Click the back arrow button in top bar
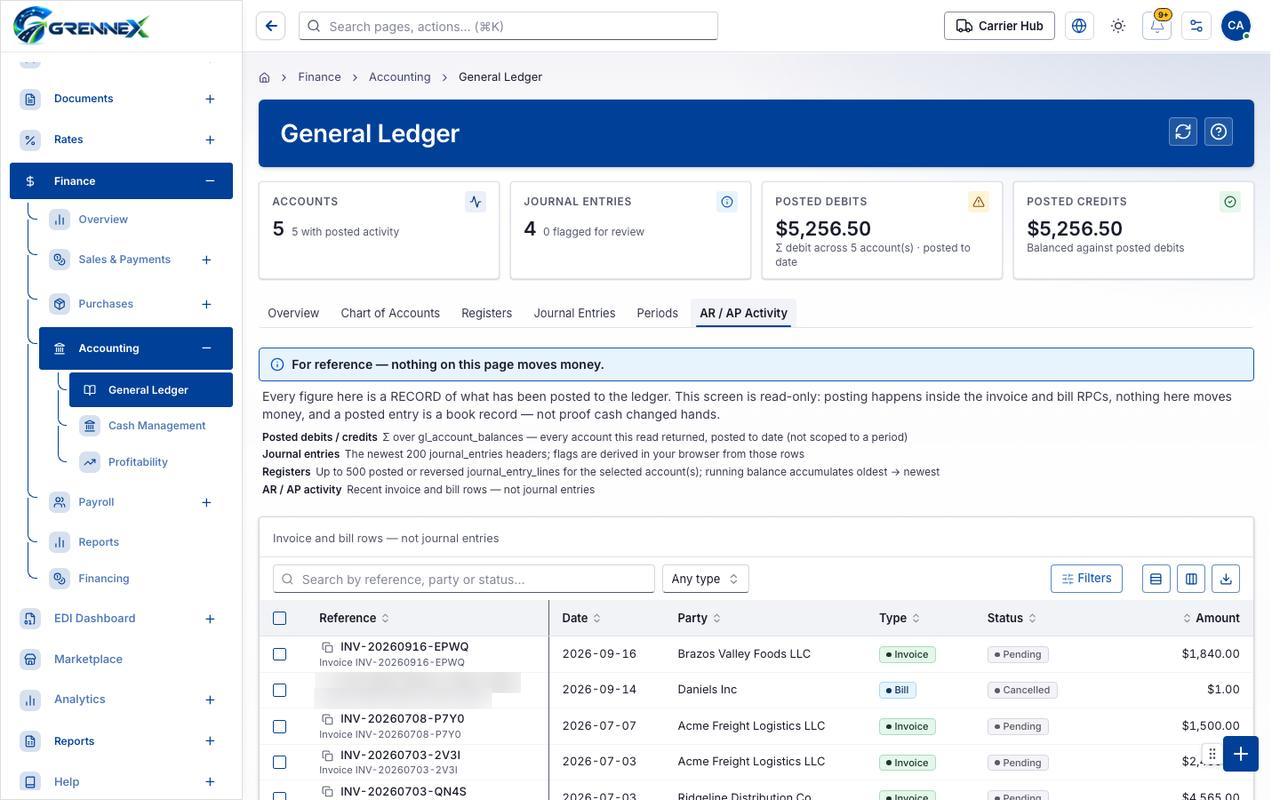1280x800 pixels. [x=271, y=26]
